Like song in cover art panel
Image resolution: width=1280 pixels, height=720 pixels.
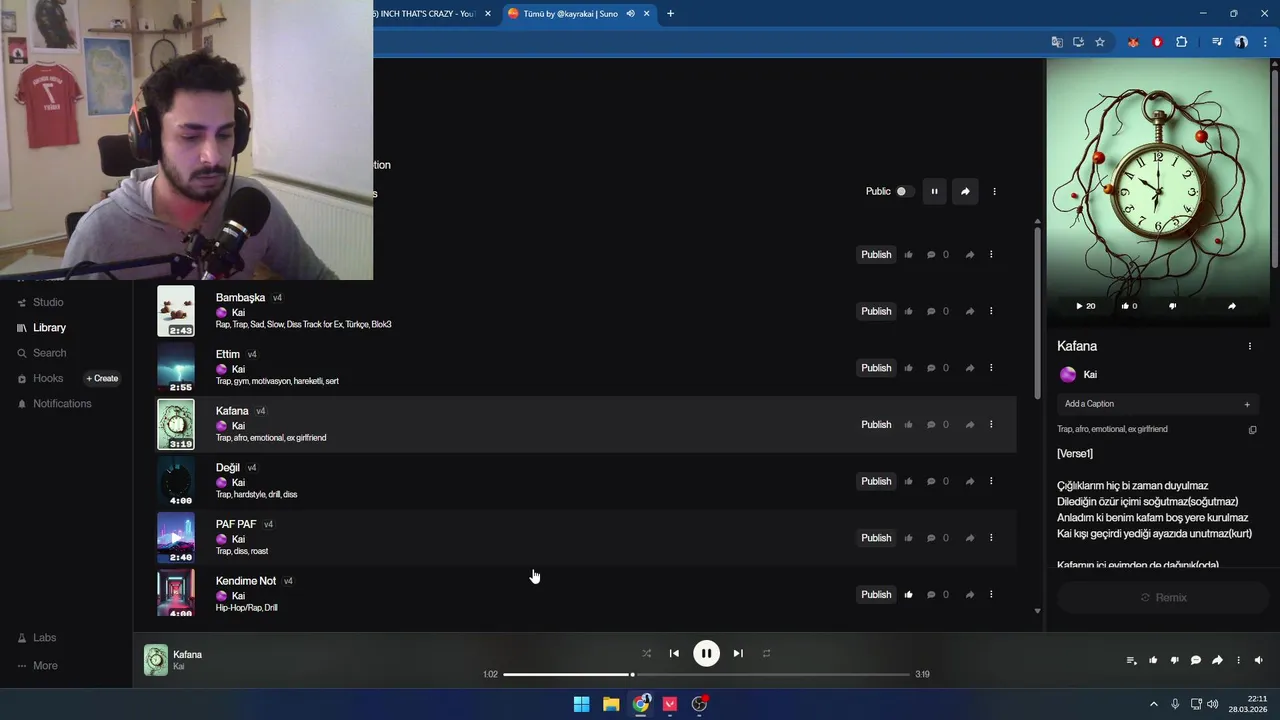1129,306
